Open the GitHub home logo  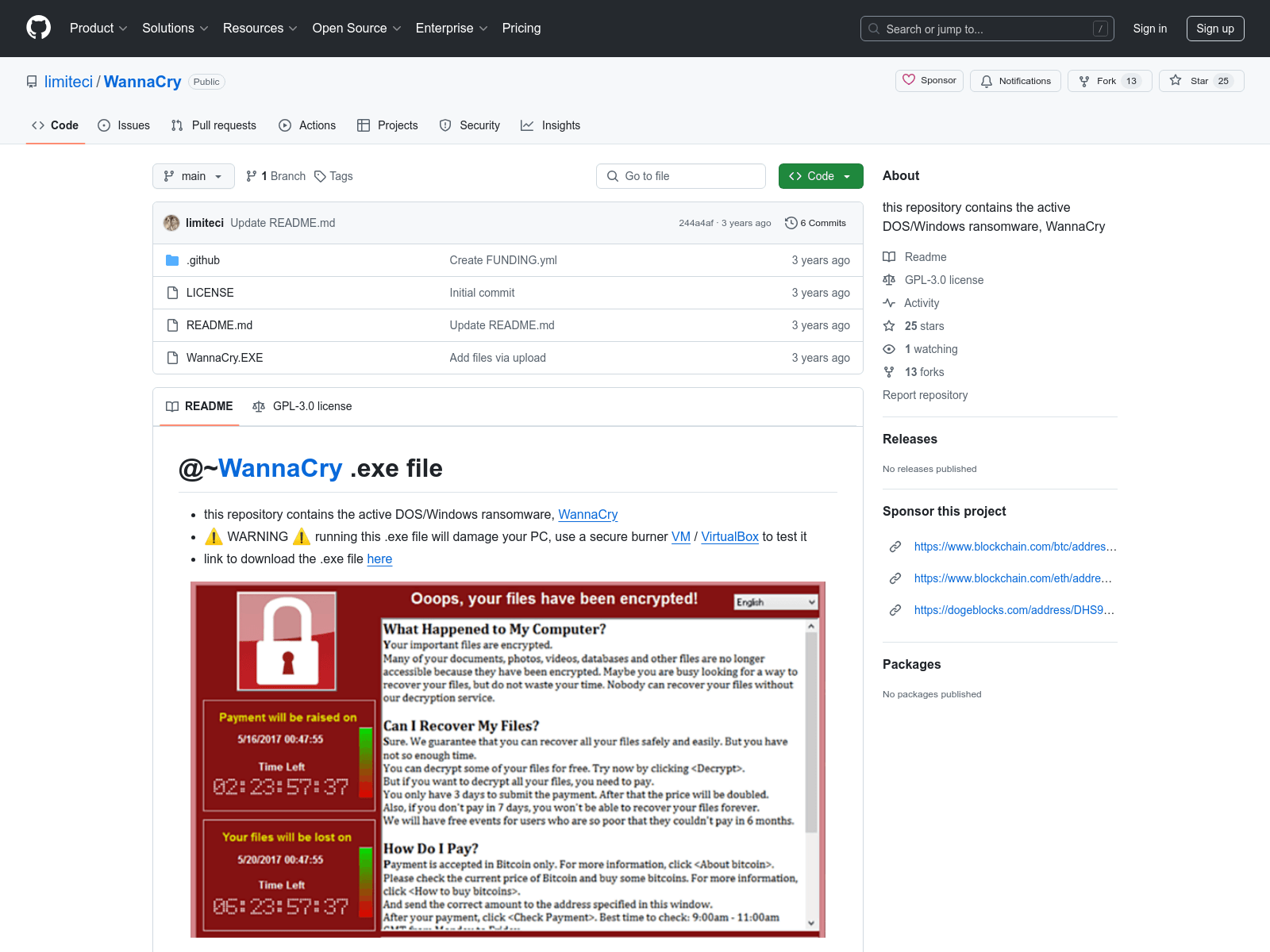(x=38, y=28)
